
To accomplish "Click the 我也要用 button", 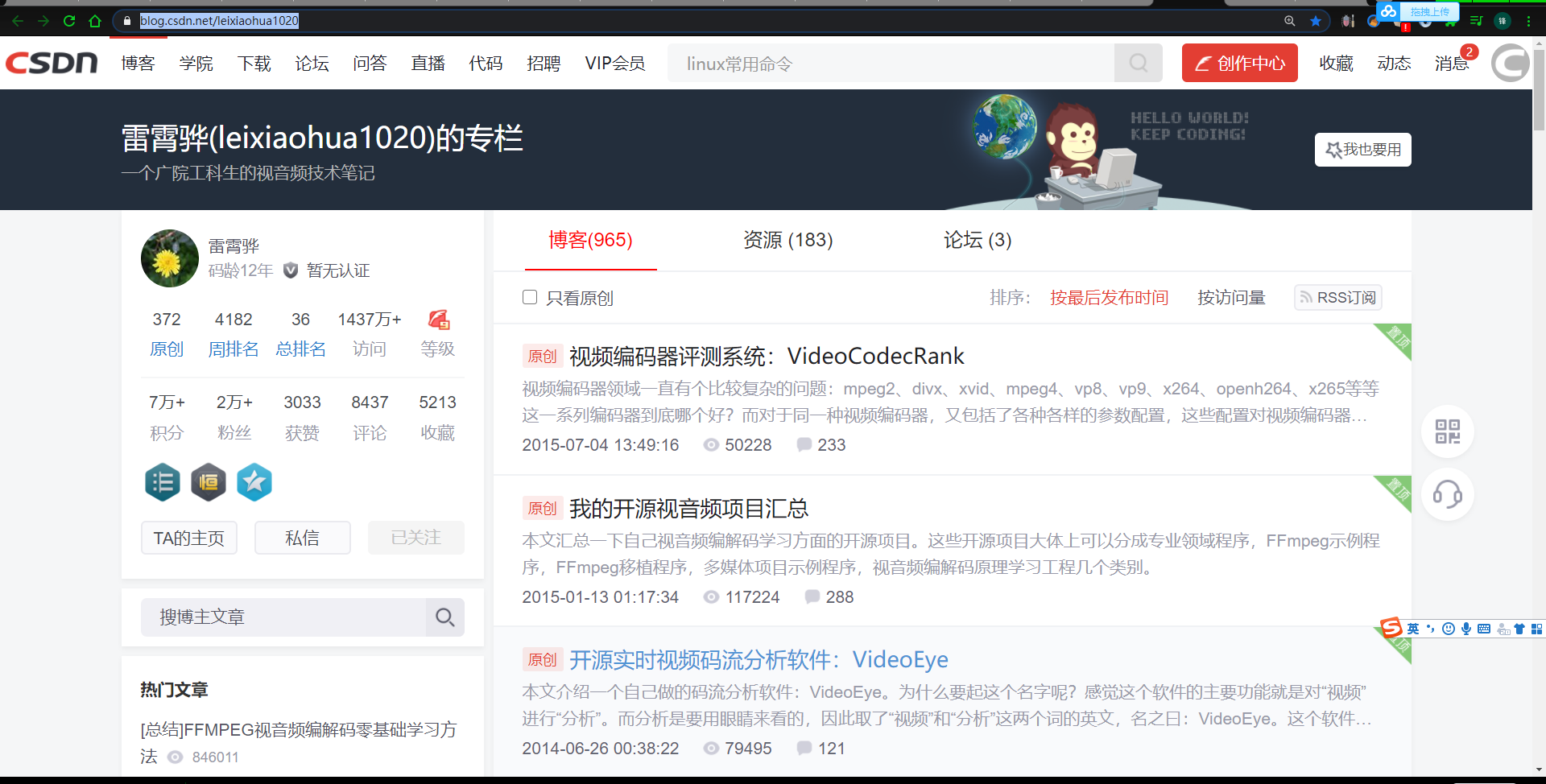I will click(x=1362, y=149).
